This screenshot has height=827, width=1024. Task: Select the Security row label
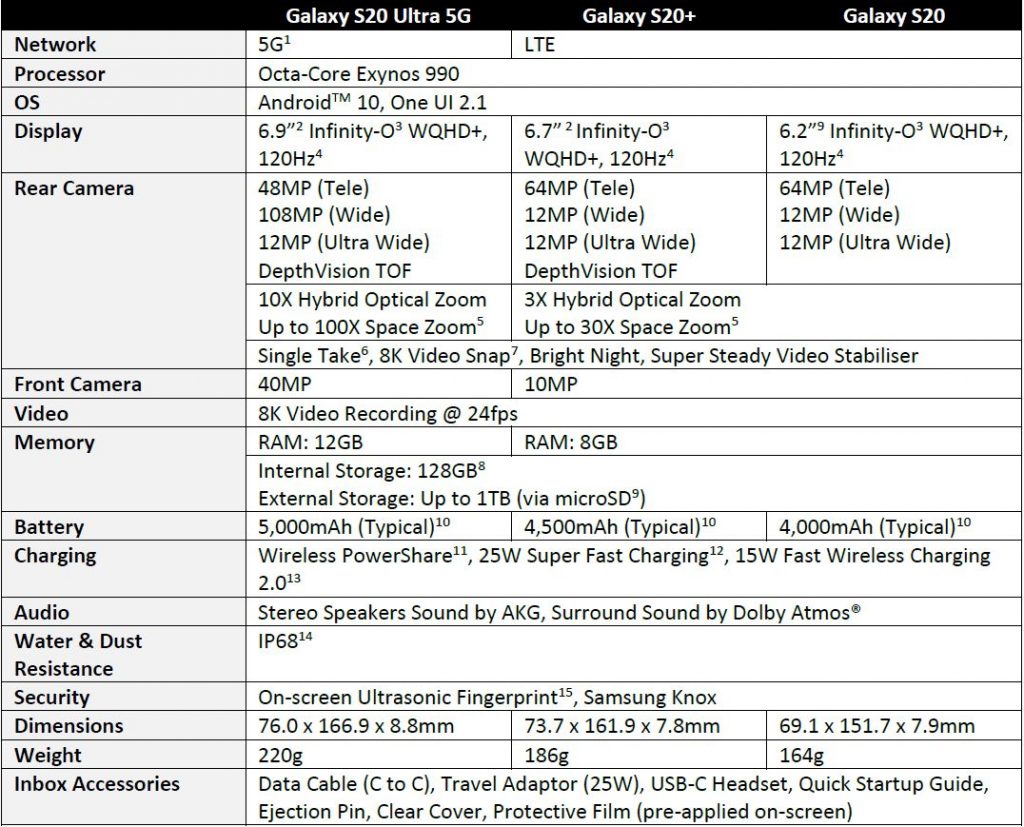52,698
